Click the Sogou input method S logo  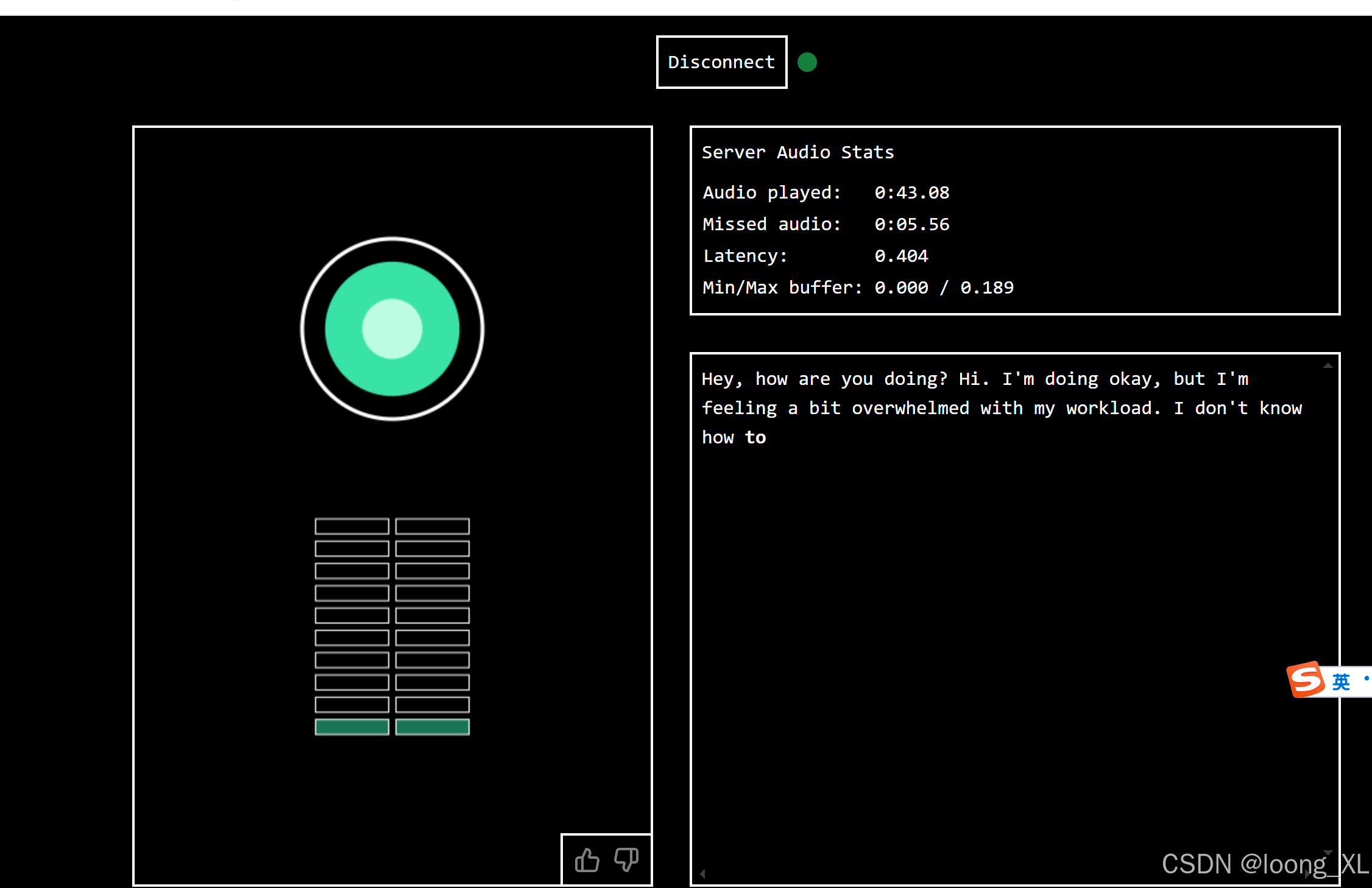[1306, 680]
